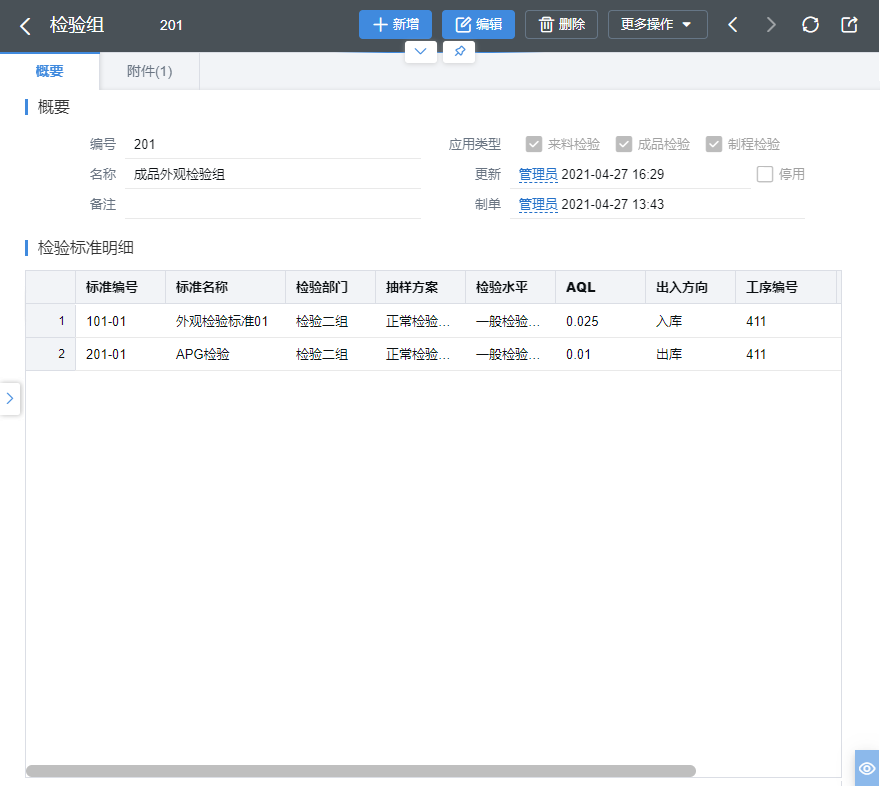Click the eye visibility icon at bottom right
The width and height of the screenshot is (880, 786).
coord(867,768)
